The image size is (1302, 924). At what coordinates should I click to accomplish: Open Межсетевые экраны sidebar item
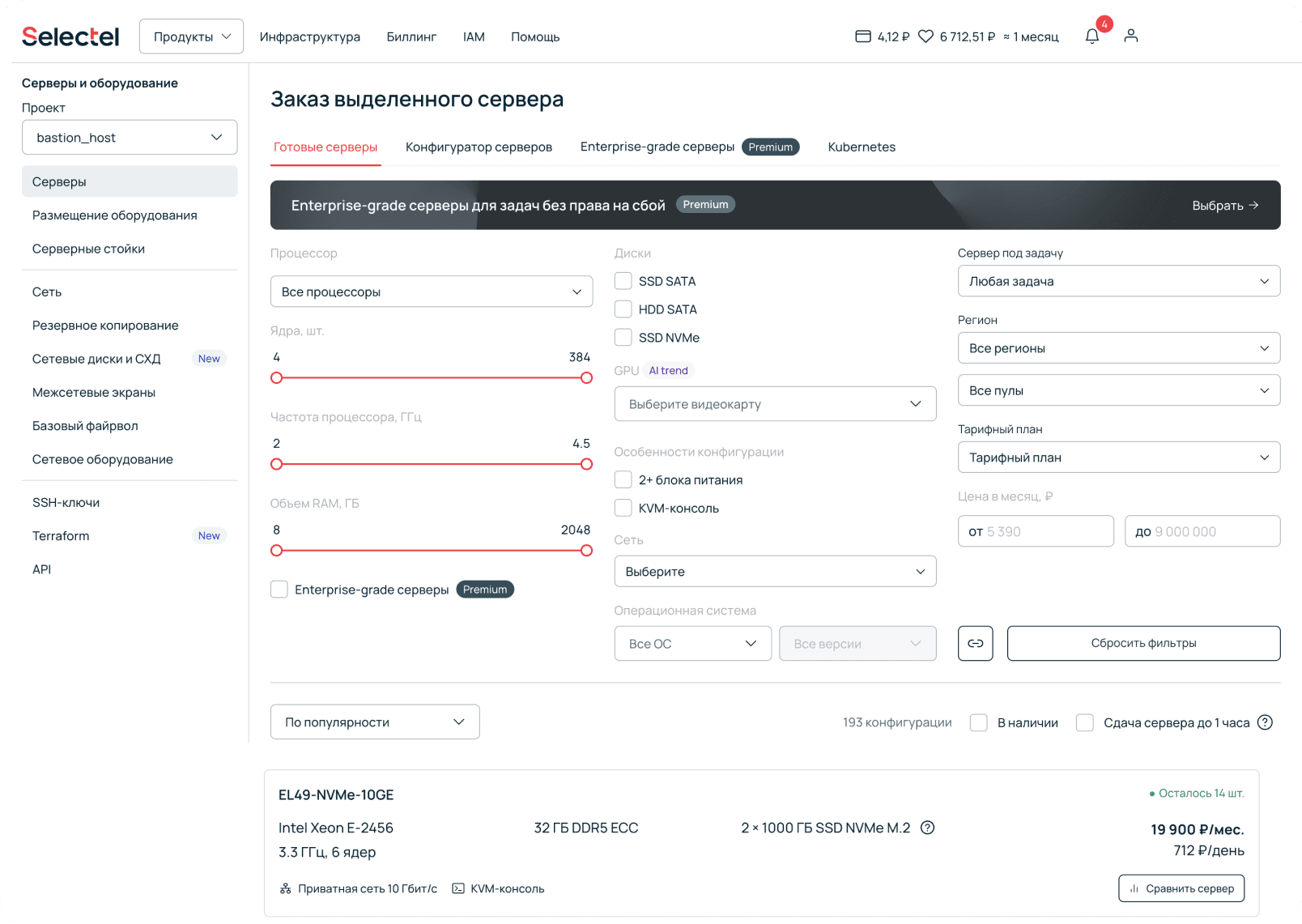pyautogui.click(x=130, y=393)
